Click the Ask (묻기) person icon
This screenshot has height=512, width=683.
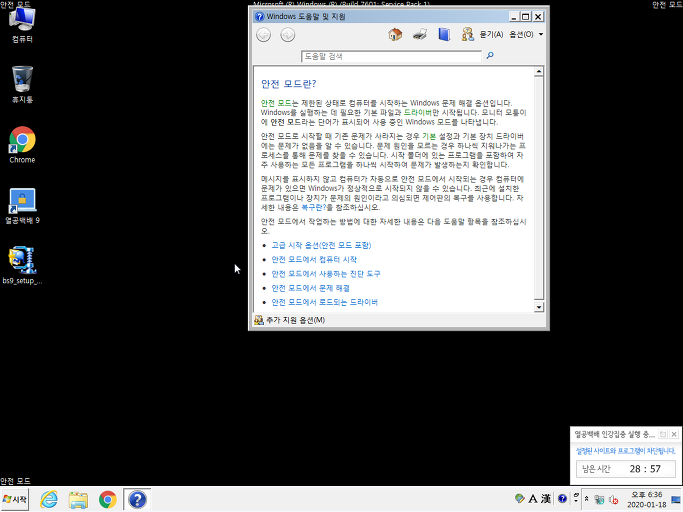pos(468,34)
